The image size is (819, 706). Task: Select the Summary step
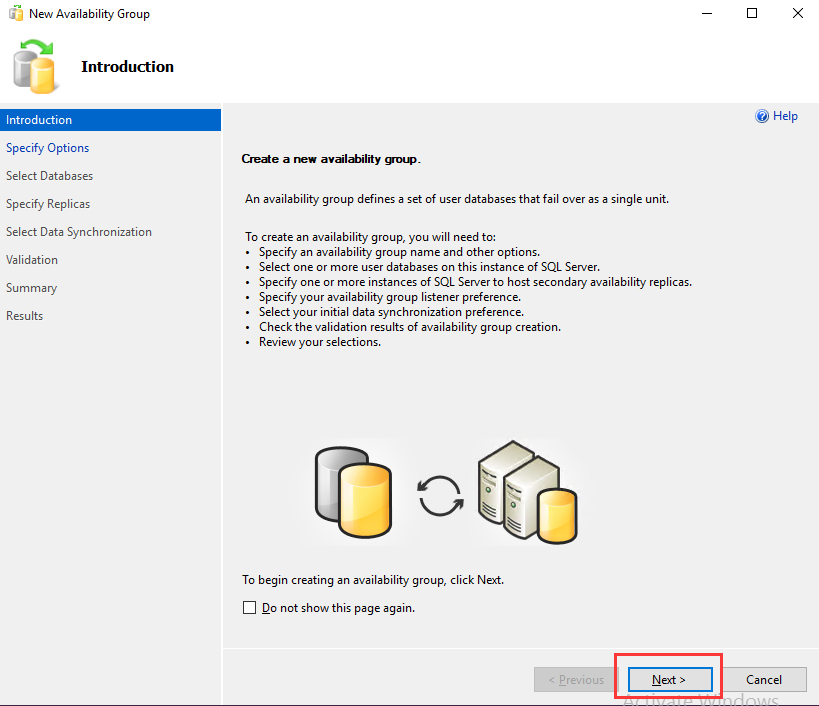[x=31, y=288]
